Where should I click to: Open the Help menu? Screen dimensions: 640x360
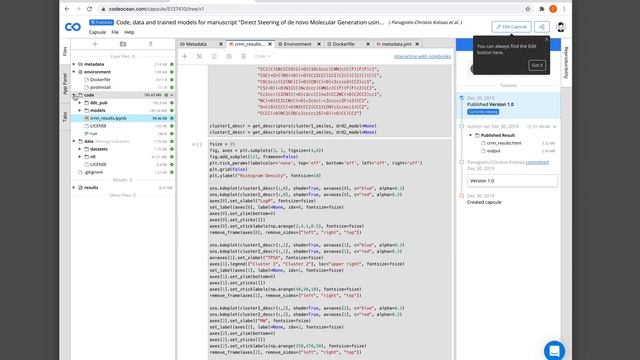[x=129, y=32]
